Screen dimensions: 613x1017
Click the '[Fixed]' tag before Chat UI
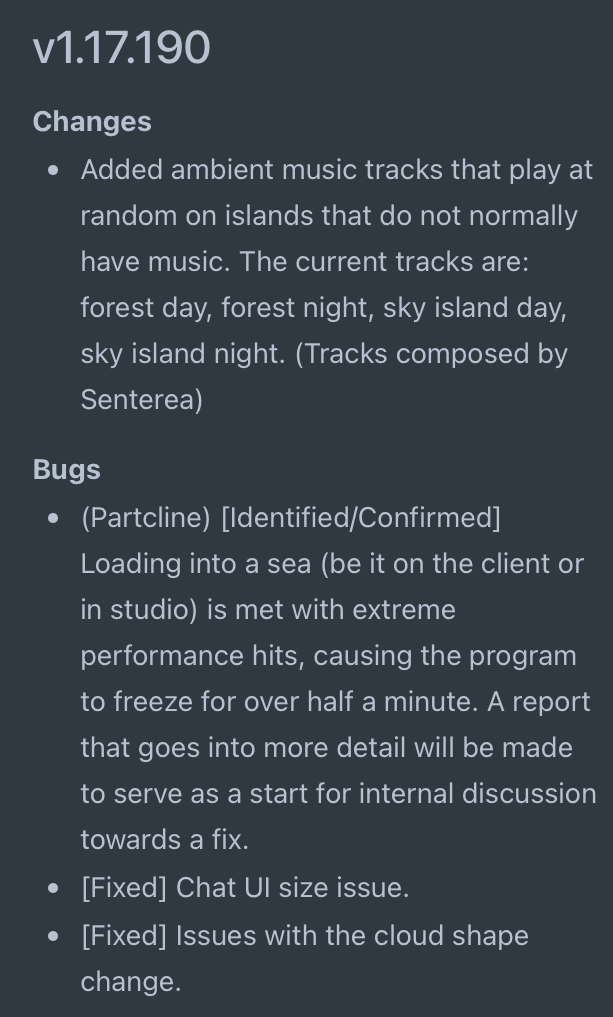click(x=125, y=887)
